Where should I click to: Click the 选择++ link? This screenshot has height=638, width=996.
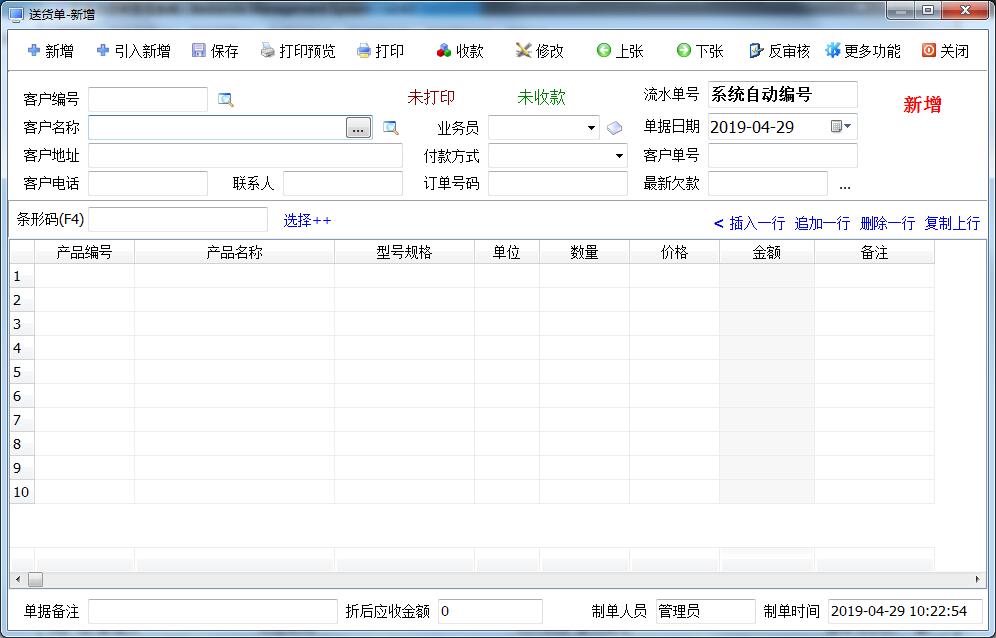click(307, 221)
